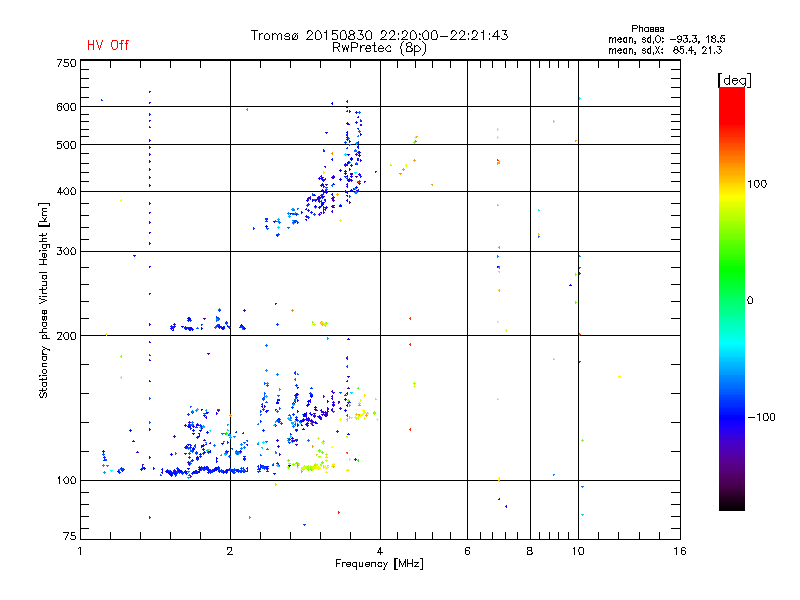Click the x-axis tick label "8"

[530, 551]
